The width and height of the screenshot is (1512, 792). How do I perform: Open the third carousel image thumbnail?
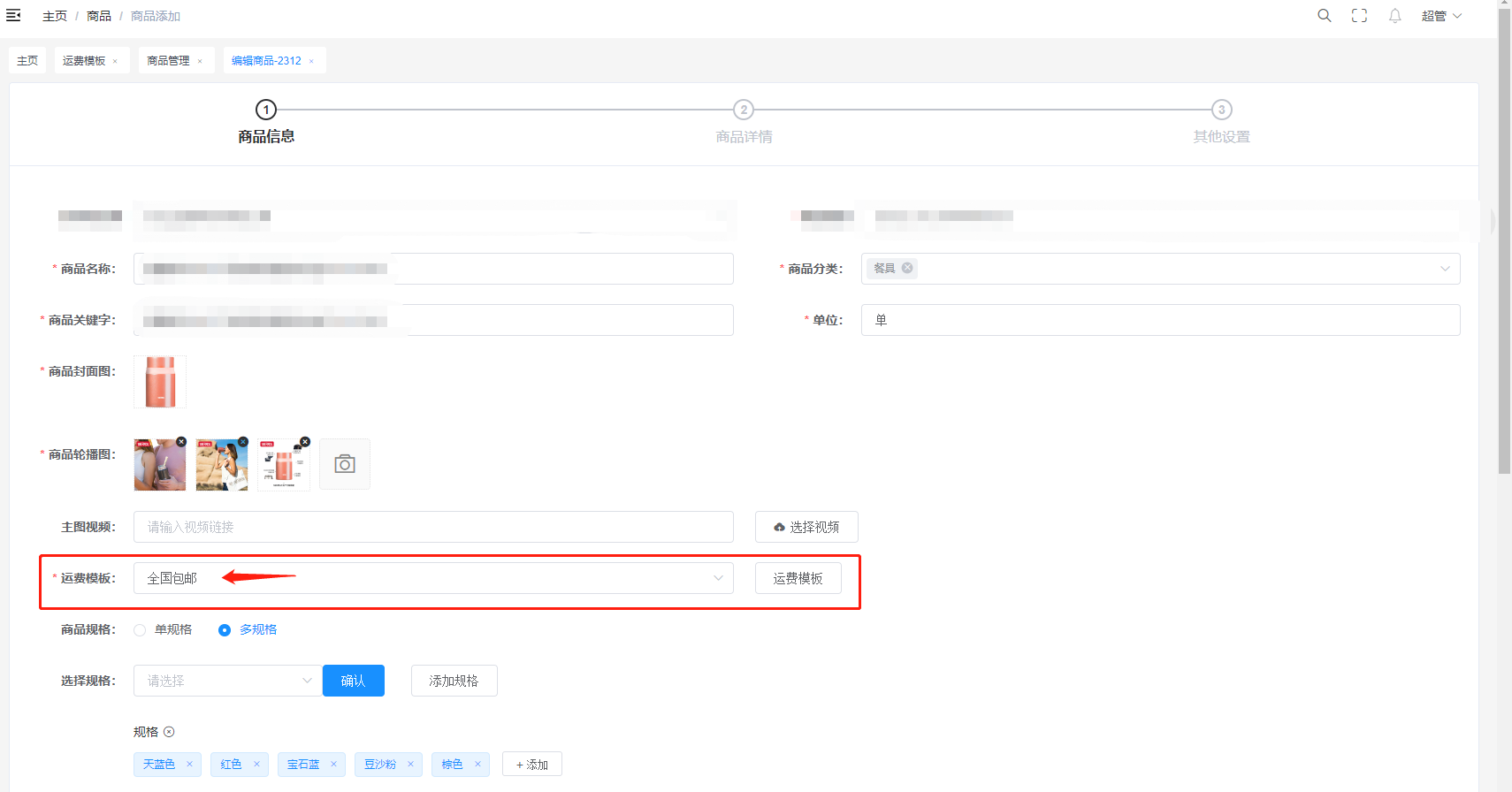(x=284, y=465)
